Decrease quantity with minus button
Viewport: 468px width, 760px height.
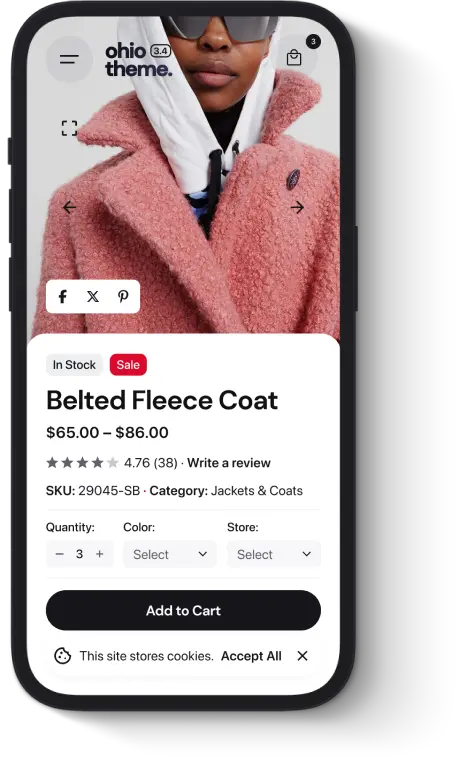coord(60,554)
